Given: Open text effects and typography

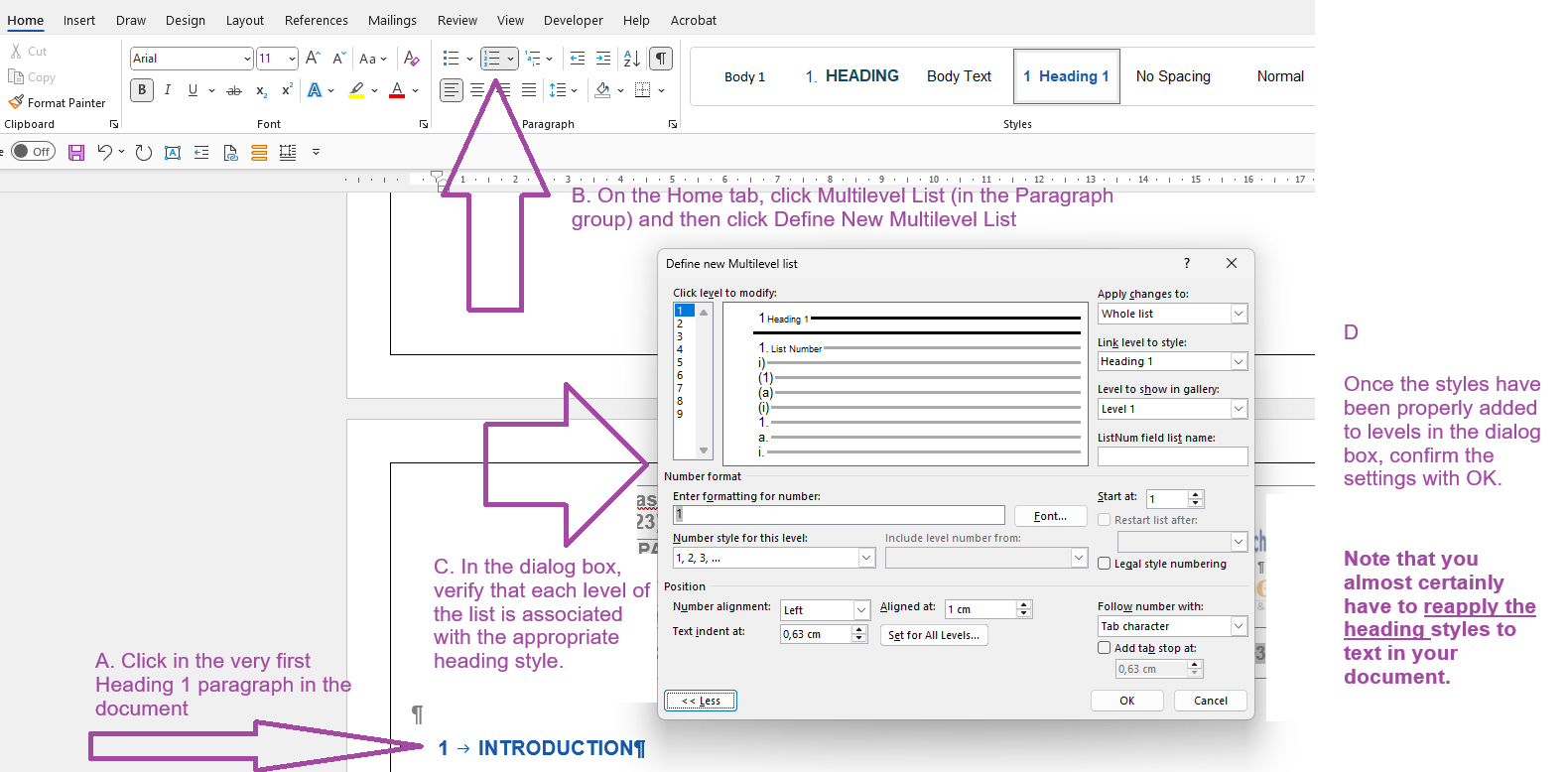Looking at the screenshot, I should pyautogui.click(x=315, y=90).
